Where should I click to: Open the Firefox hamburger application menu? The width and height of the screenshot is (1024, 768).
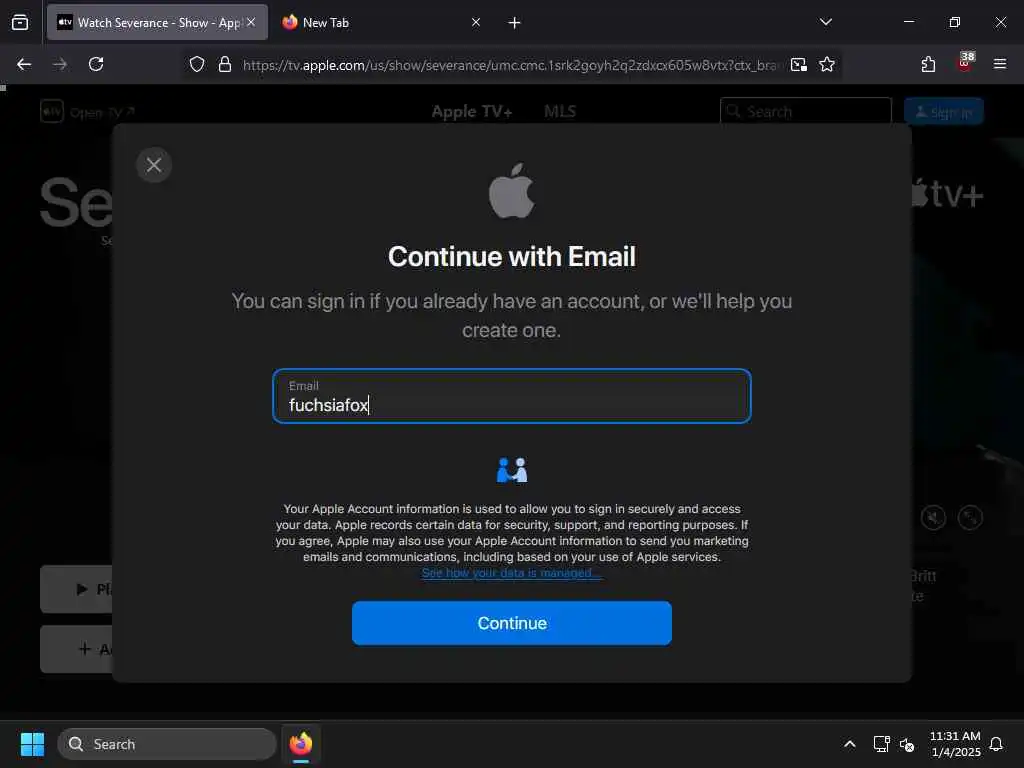pyautogui.click(x=999, y=64)
